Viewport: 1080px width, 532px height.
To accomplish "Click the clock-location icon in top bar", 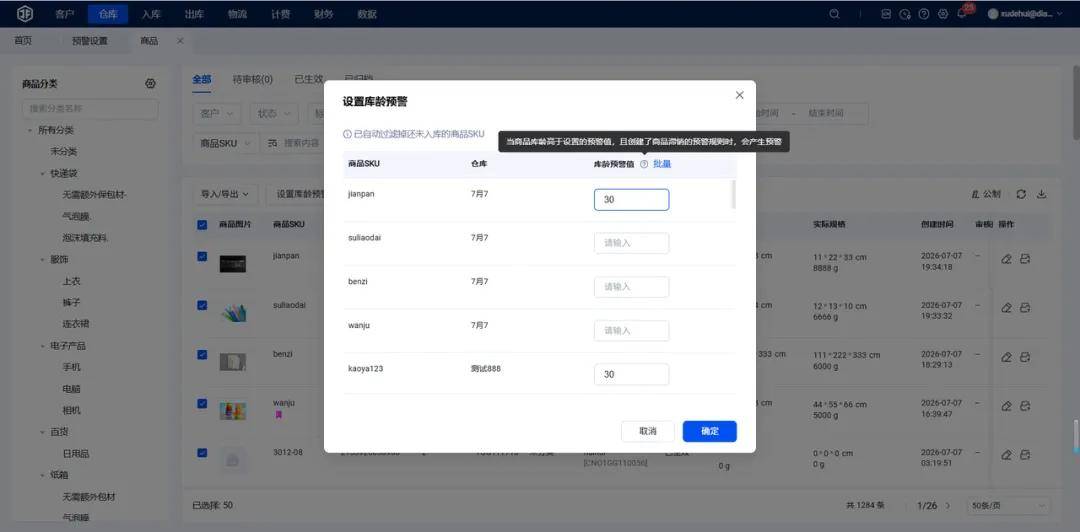I will [x=905, y=14].
